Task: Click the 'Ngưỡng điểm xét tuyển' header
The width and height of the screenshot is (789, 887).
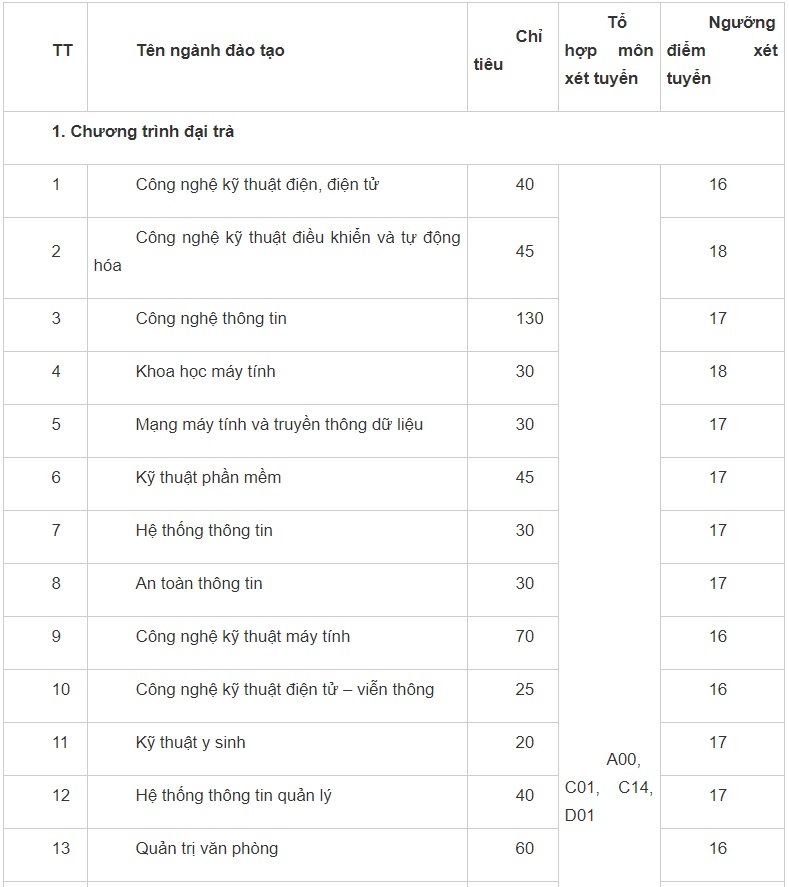Action: click(721, 50)
